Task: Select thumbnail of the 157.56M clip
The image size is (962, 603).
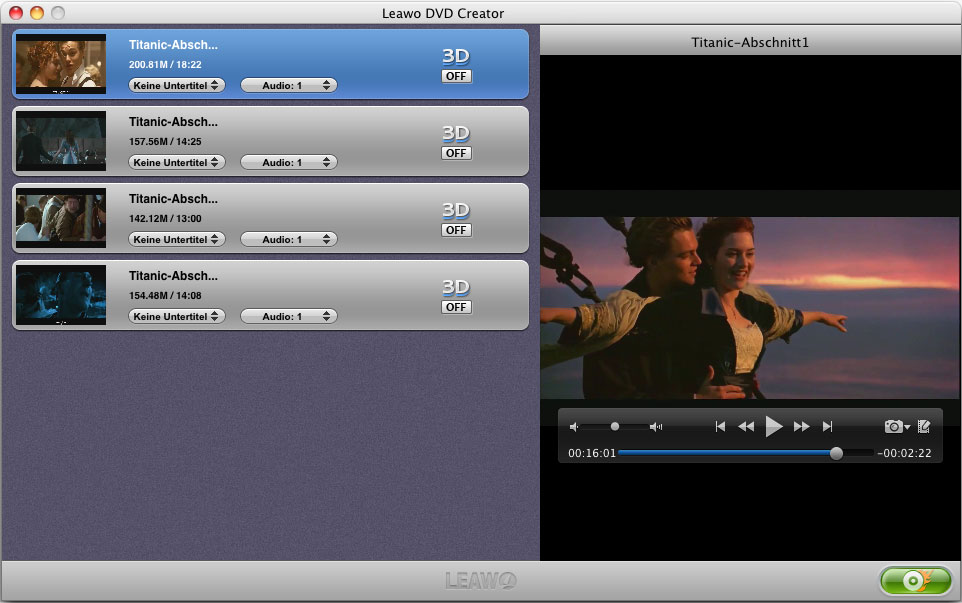Action: pyautogui.click(x=61, y=140)
